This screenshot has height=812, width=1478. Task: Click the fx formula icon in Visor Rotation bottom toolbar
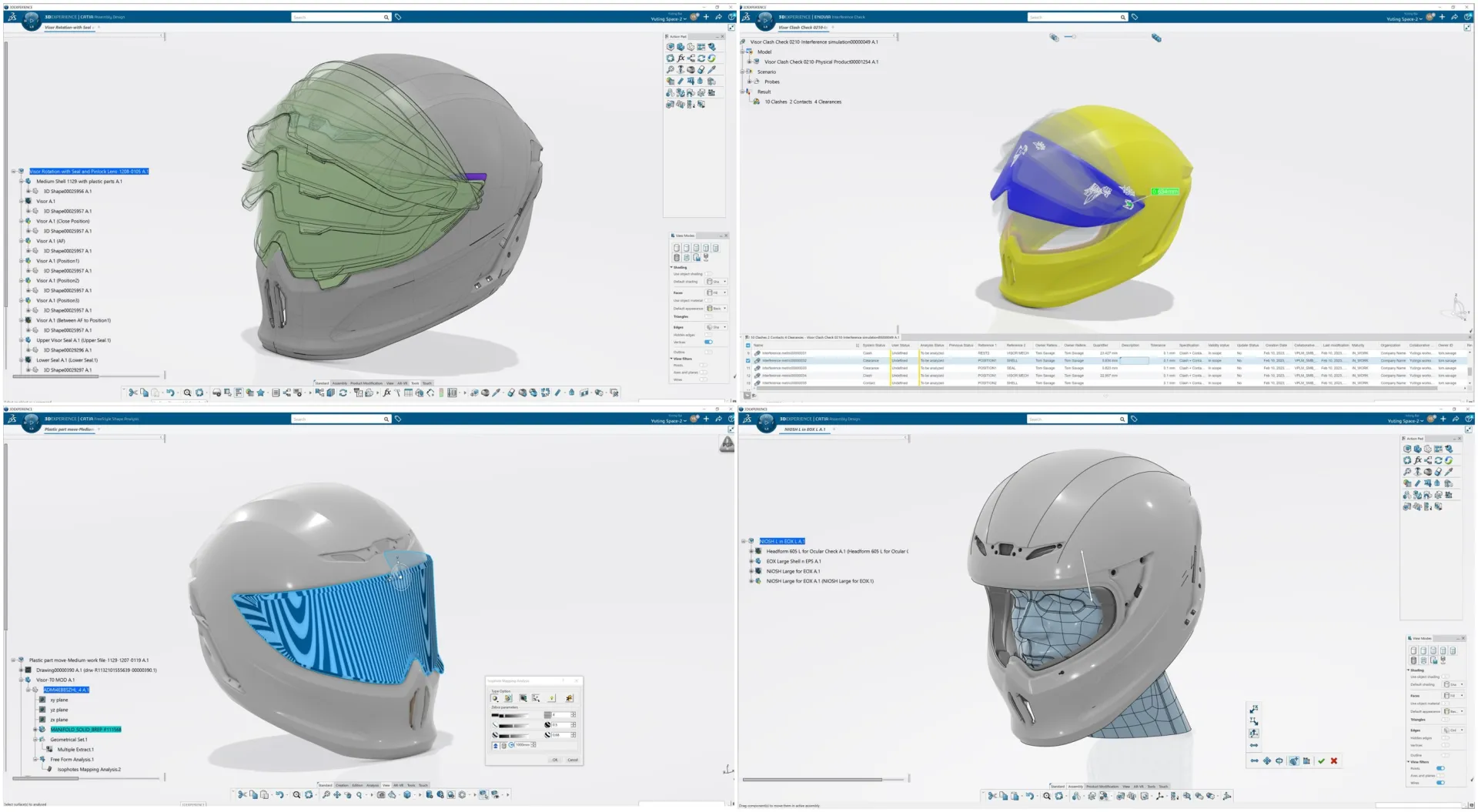pyautogui.click(x=387, y=393)
